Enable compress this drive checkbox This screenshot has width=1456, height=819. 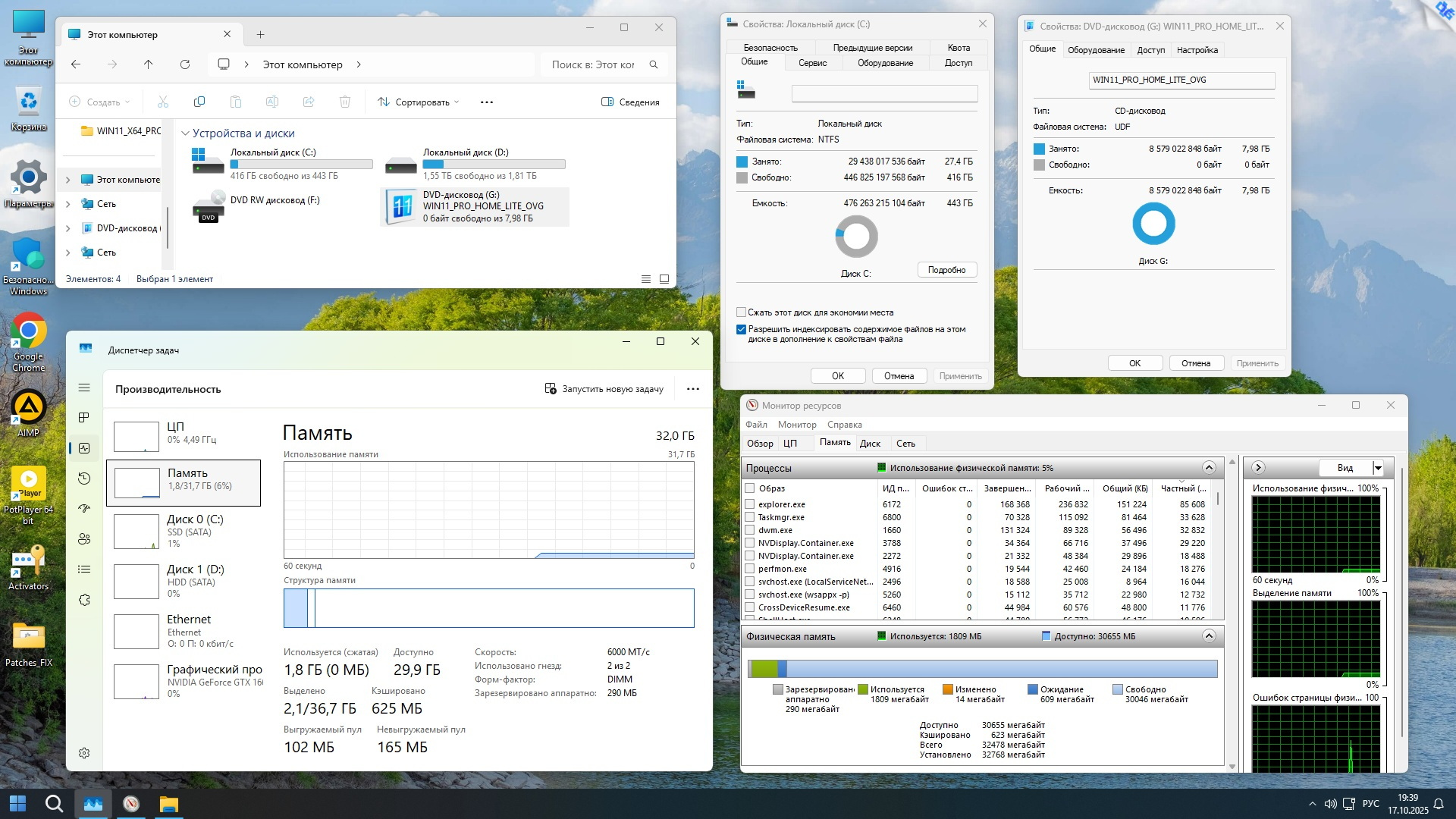[x=741, y=312]
